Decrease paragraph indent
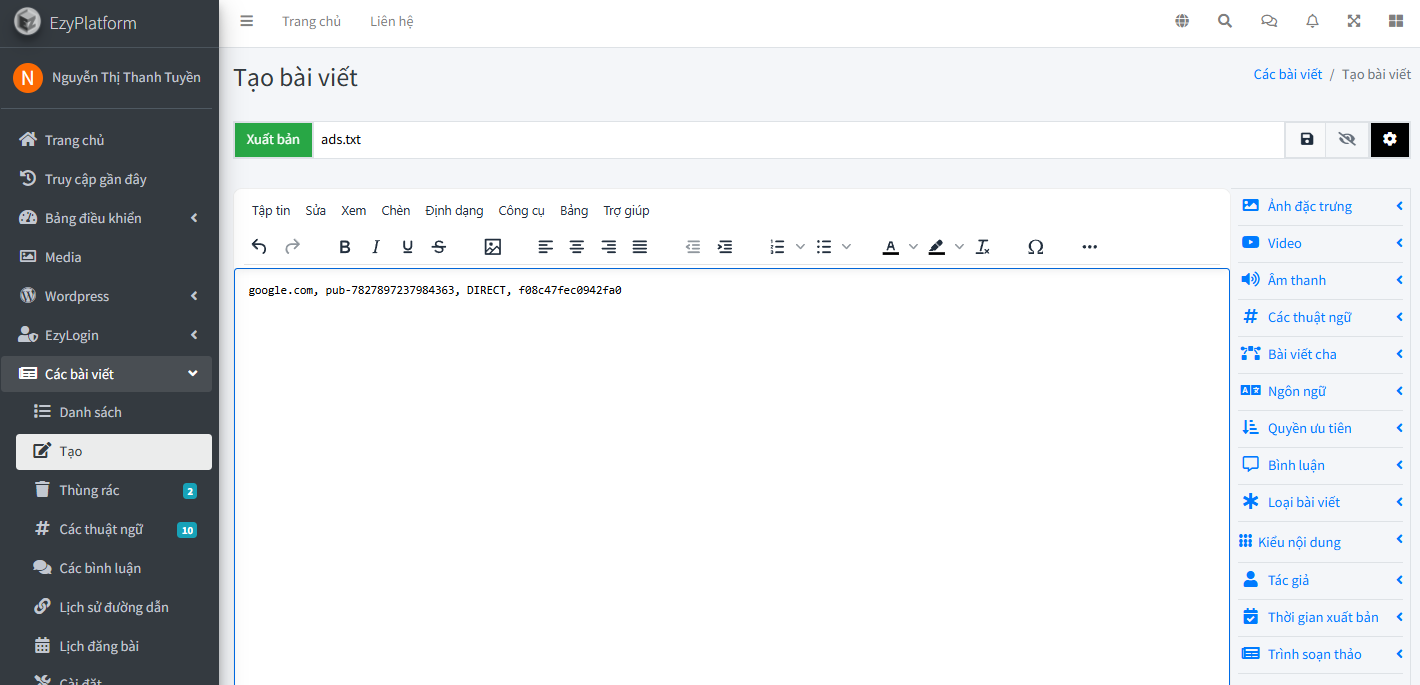 click(693, 247)
